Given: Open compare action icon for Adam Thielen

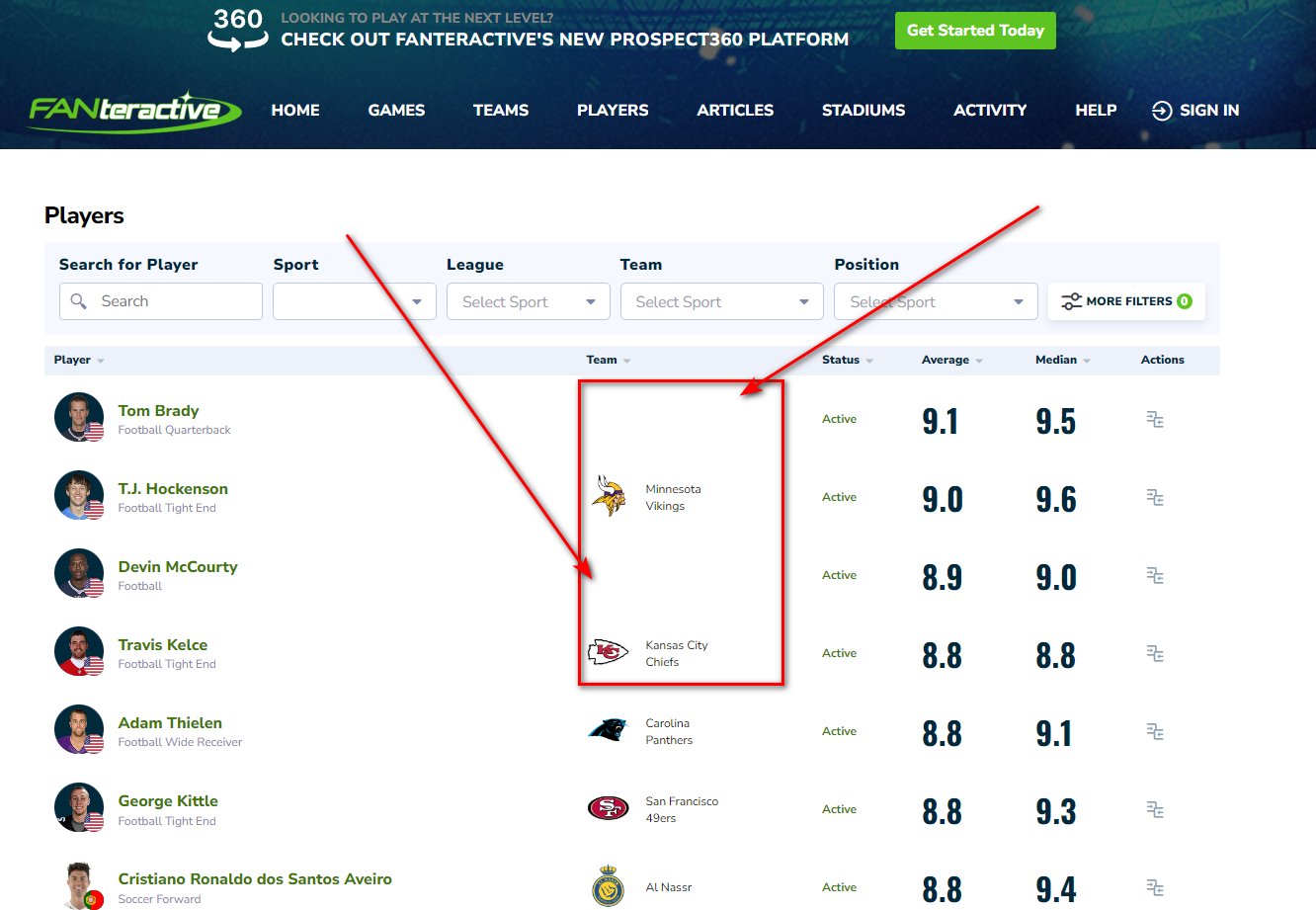Looking at the screenshot, I should pos(1155,732).
